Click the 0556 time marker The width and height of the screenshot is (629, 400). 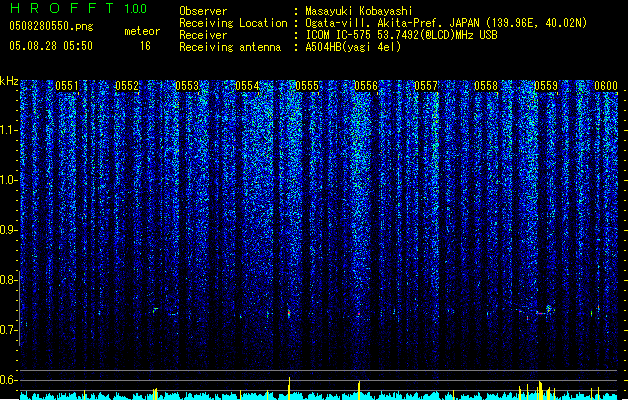coord(366,86)
